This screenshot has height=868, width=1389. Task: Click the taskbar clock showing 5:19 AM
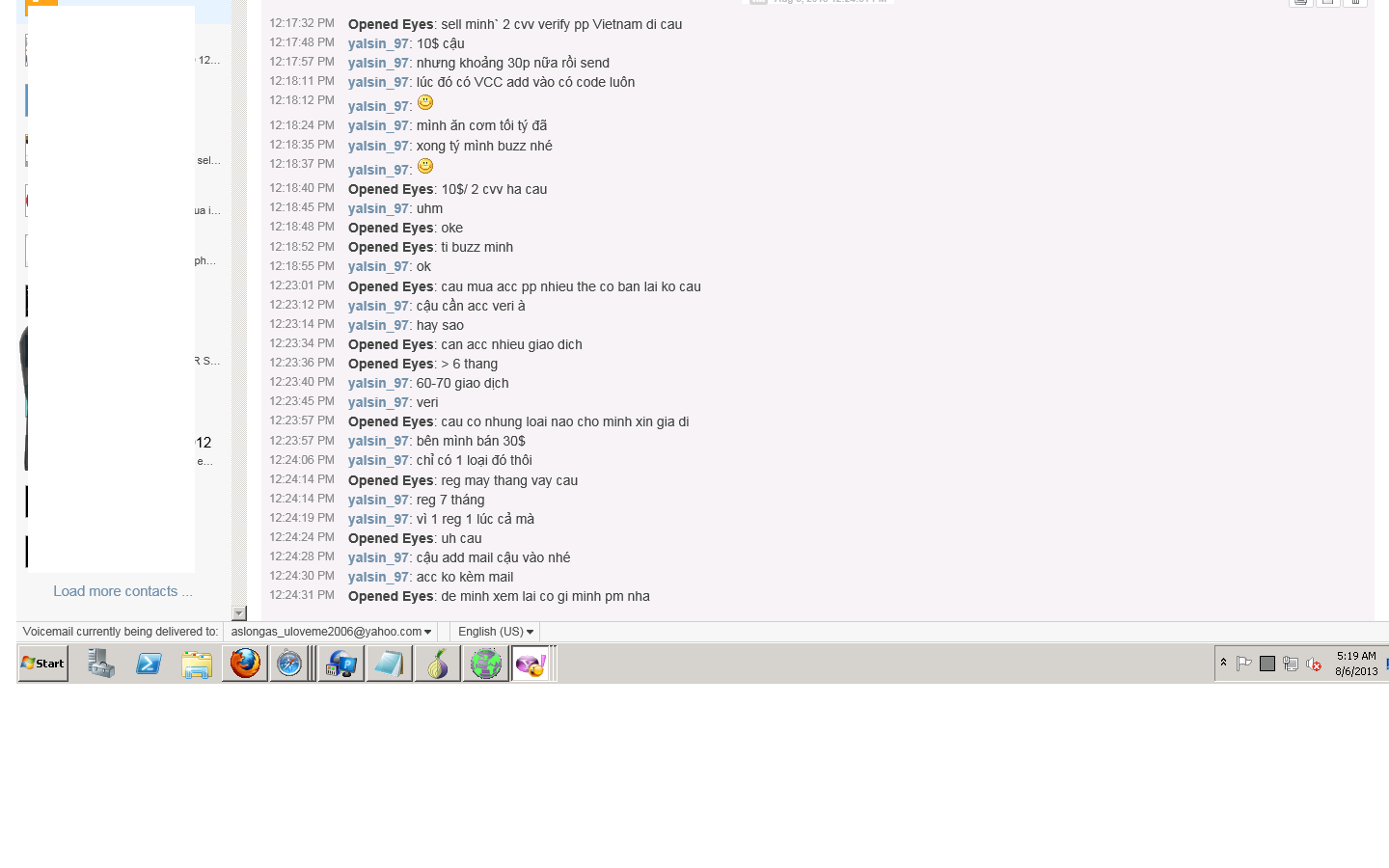click(1356, 664)
